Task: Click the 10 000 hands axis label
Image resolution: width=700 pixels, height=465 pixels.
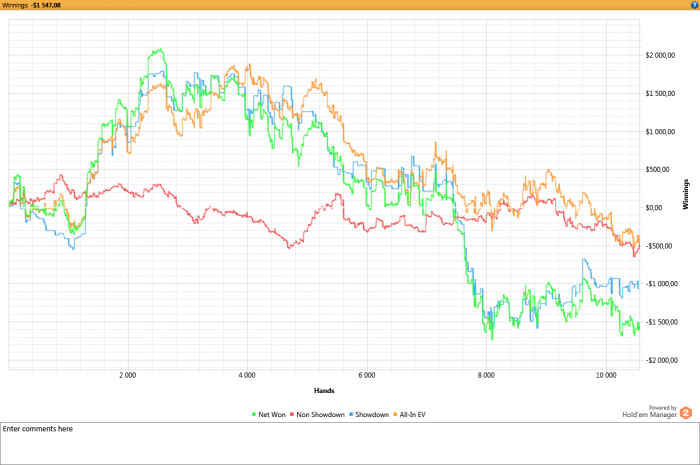Action: coord(604,376)
